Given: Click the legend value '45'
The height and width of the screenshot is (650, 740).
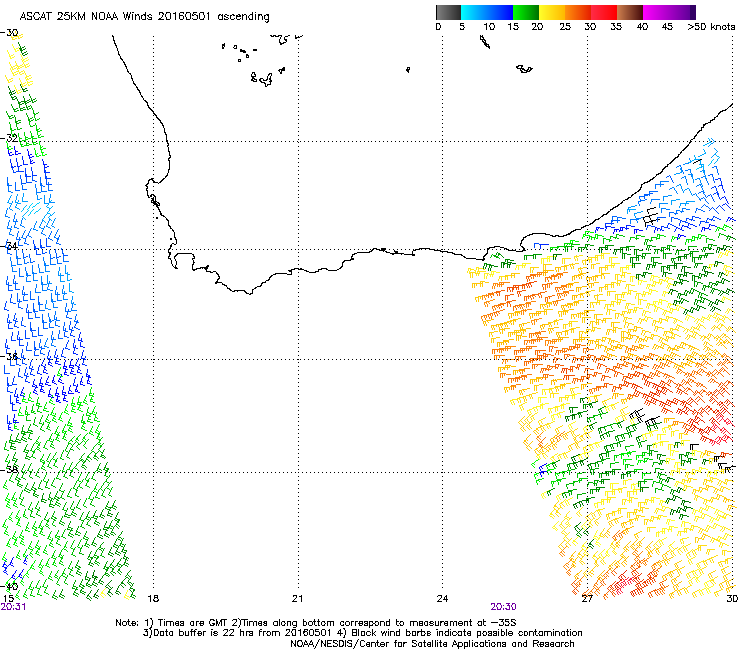Looking at the screenshot, I should pyautogui.click(x=667, y=27).
